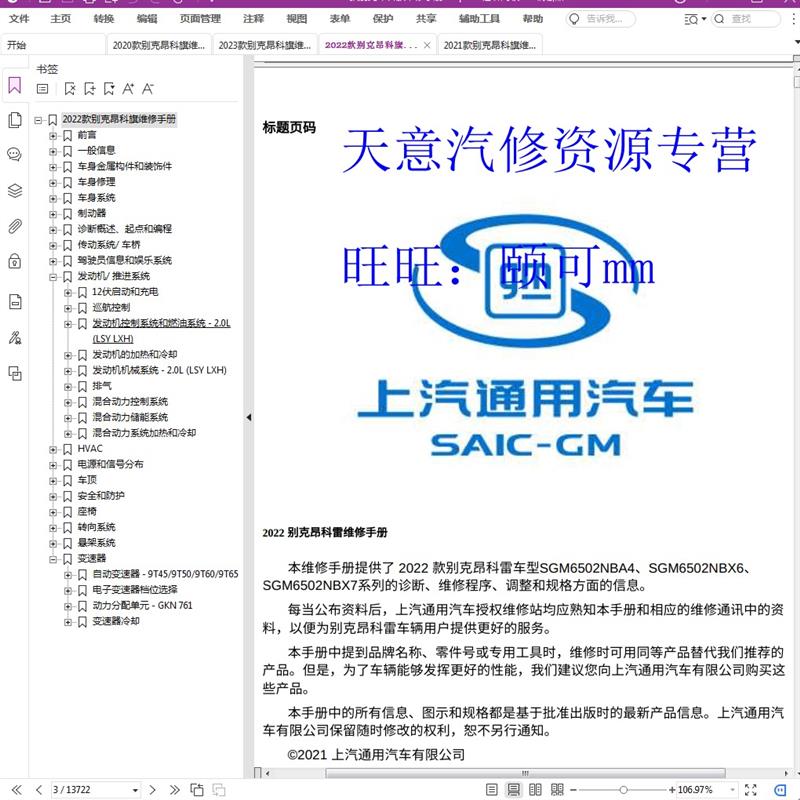This screenshot has width=800, height=800.
Task: Open the 页面管理 ribbon tab
Action: pos(200,19)
